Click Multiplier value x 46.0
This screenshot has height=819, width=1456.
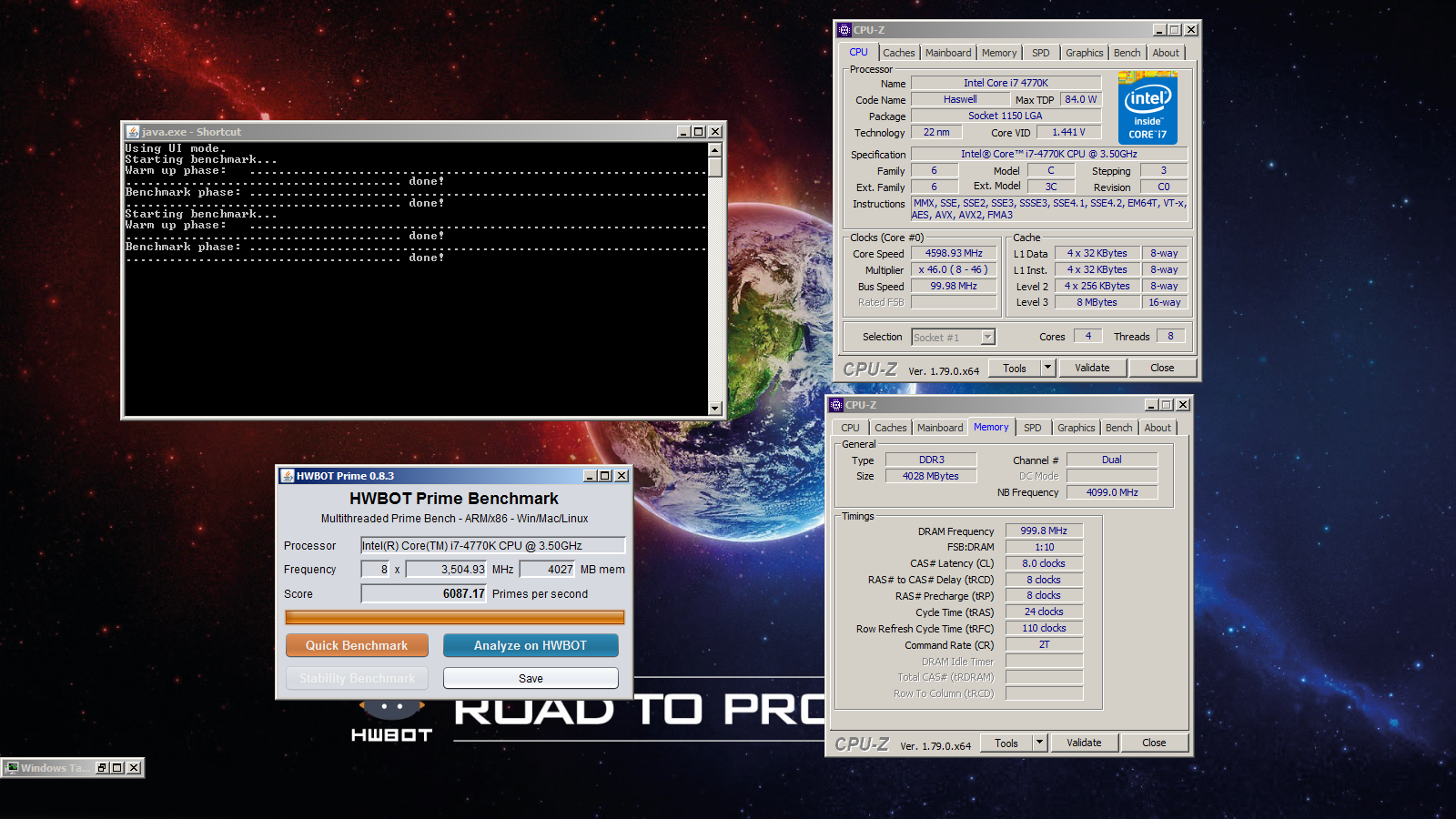(954, 269)
